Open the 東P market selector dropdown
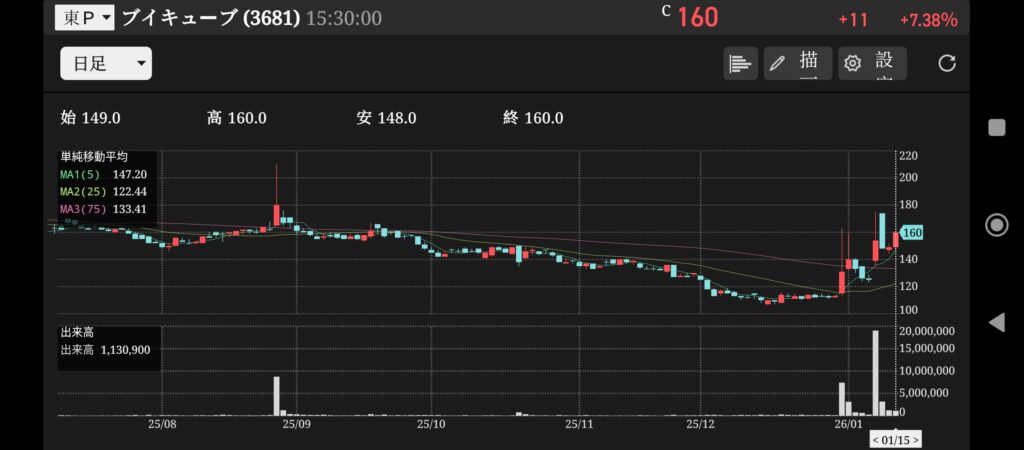 (x=85, y=18)
